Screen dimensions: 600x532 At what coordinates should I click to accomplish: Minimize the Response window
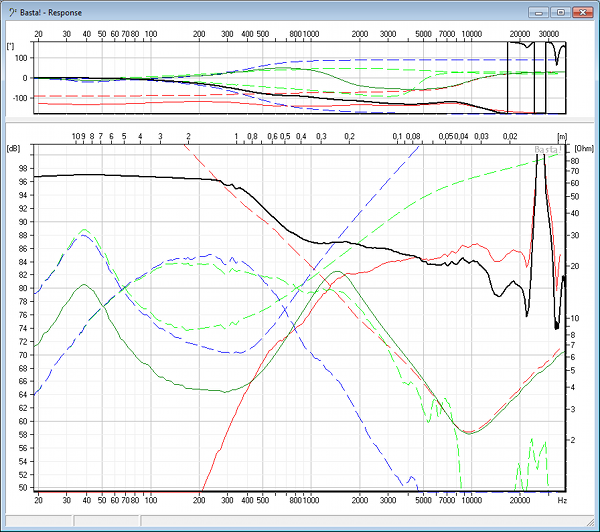click(542, 12)
